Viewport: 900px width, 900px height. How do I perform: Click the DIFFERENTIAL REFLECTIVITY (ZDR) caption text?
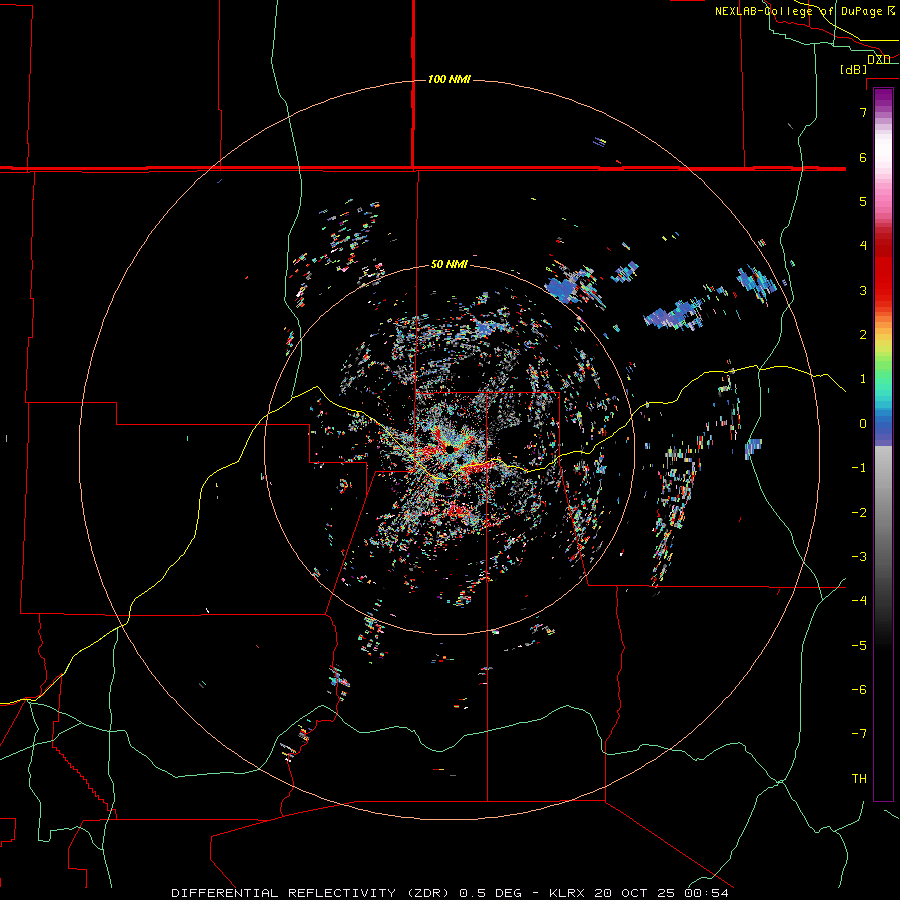coord(312,893)
